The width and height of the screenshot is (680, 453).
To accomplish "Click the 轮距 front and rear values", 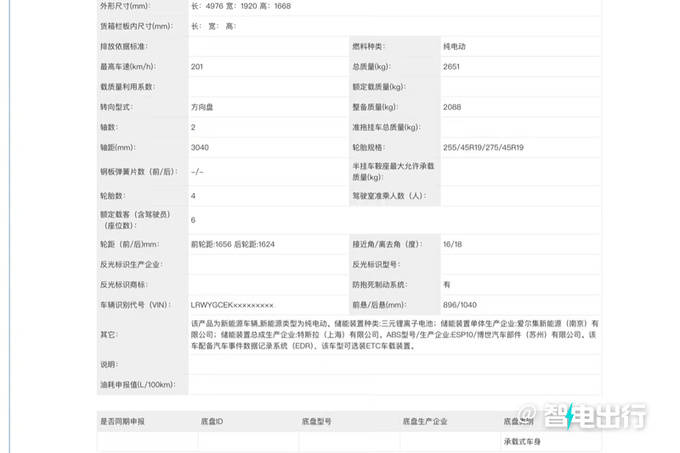I will [232, 244].
